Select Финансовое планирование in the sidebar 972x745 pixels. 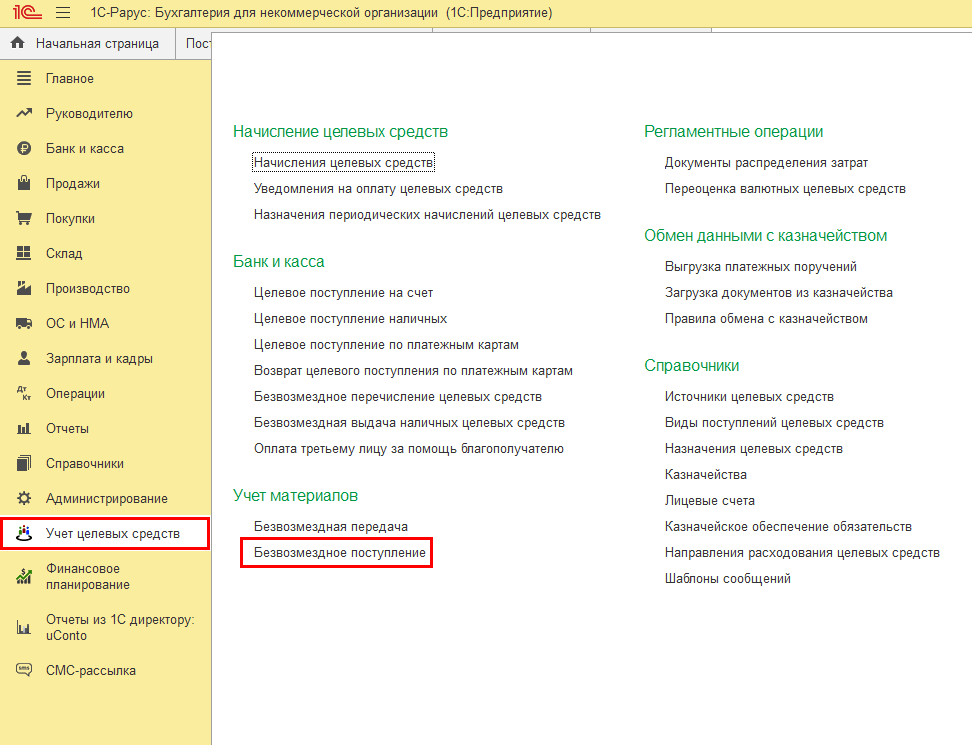tap(88, 577)
